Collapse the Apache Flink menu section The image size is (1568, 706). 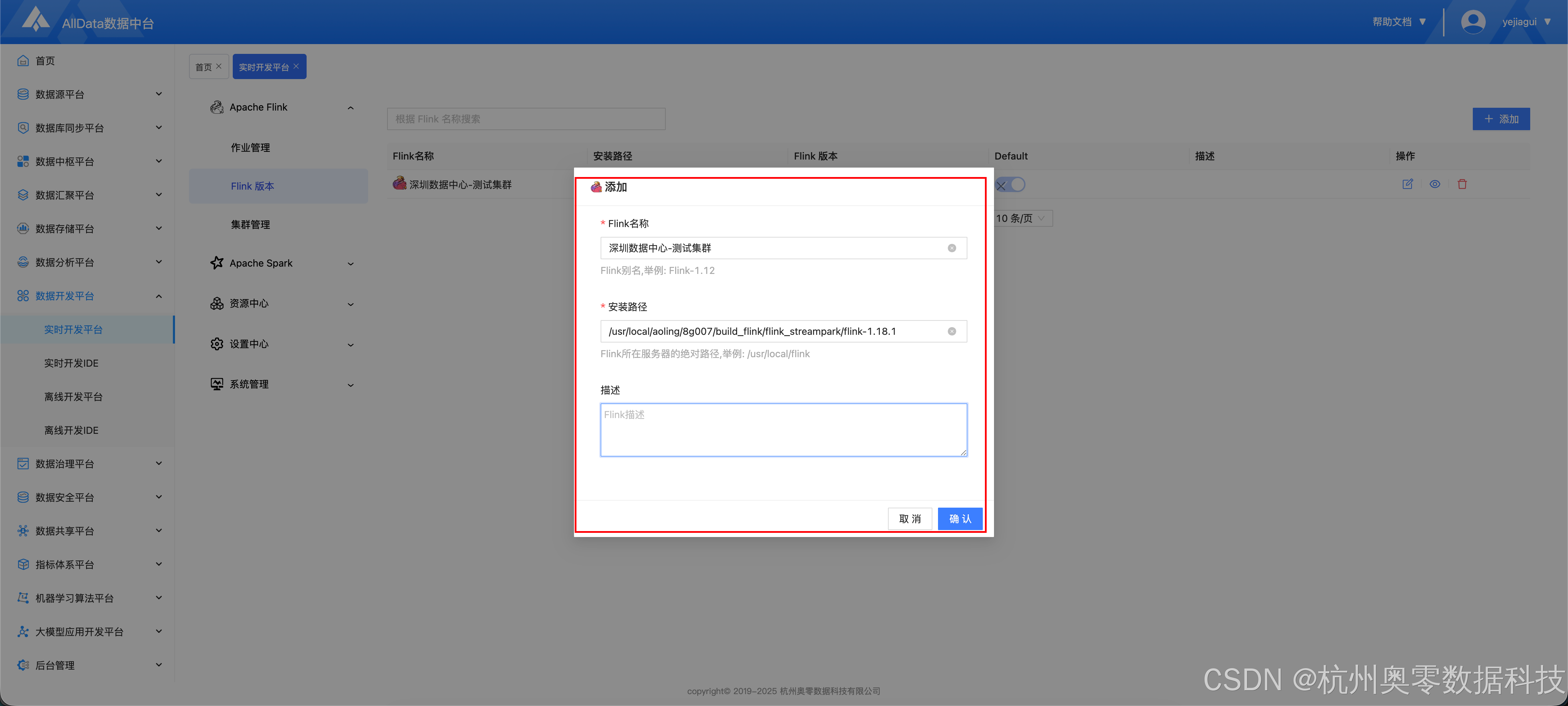pos(351,108)
